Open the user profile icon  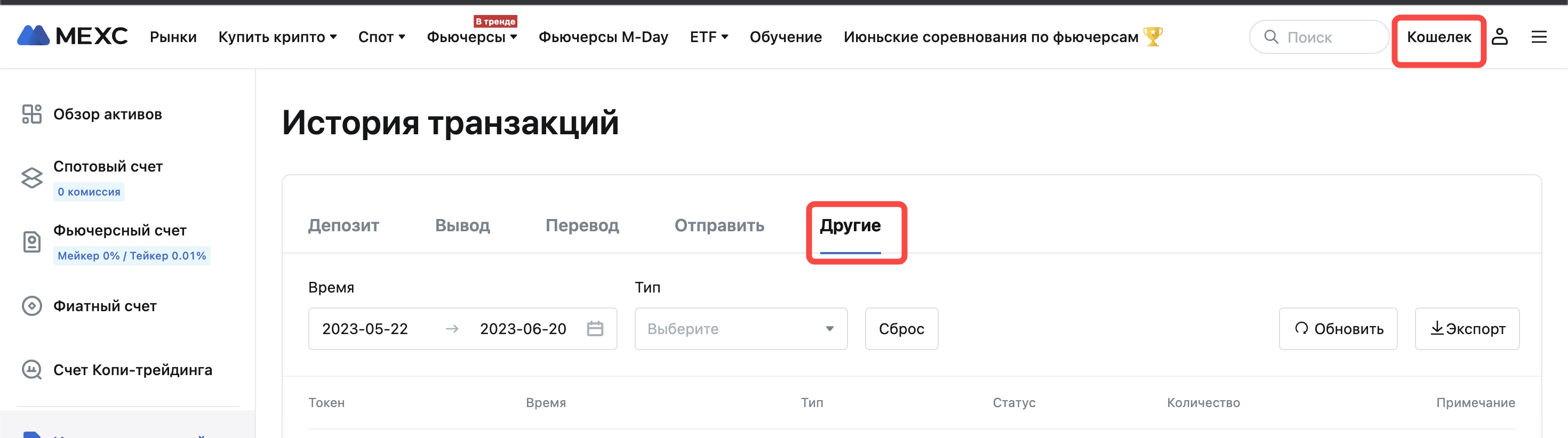coord(1499,36)
